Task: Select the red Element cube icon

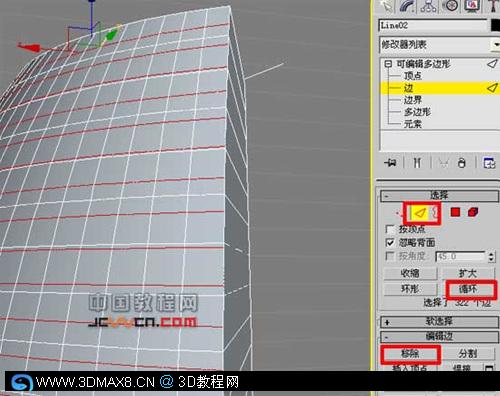Action: coord(473,212)
